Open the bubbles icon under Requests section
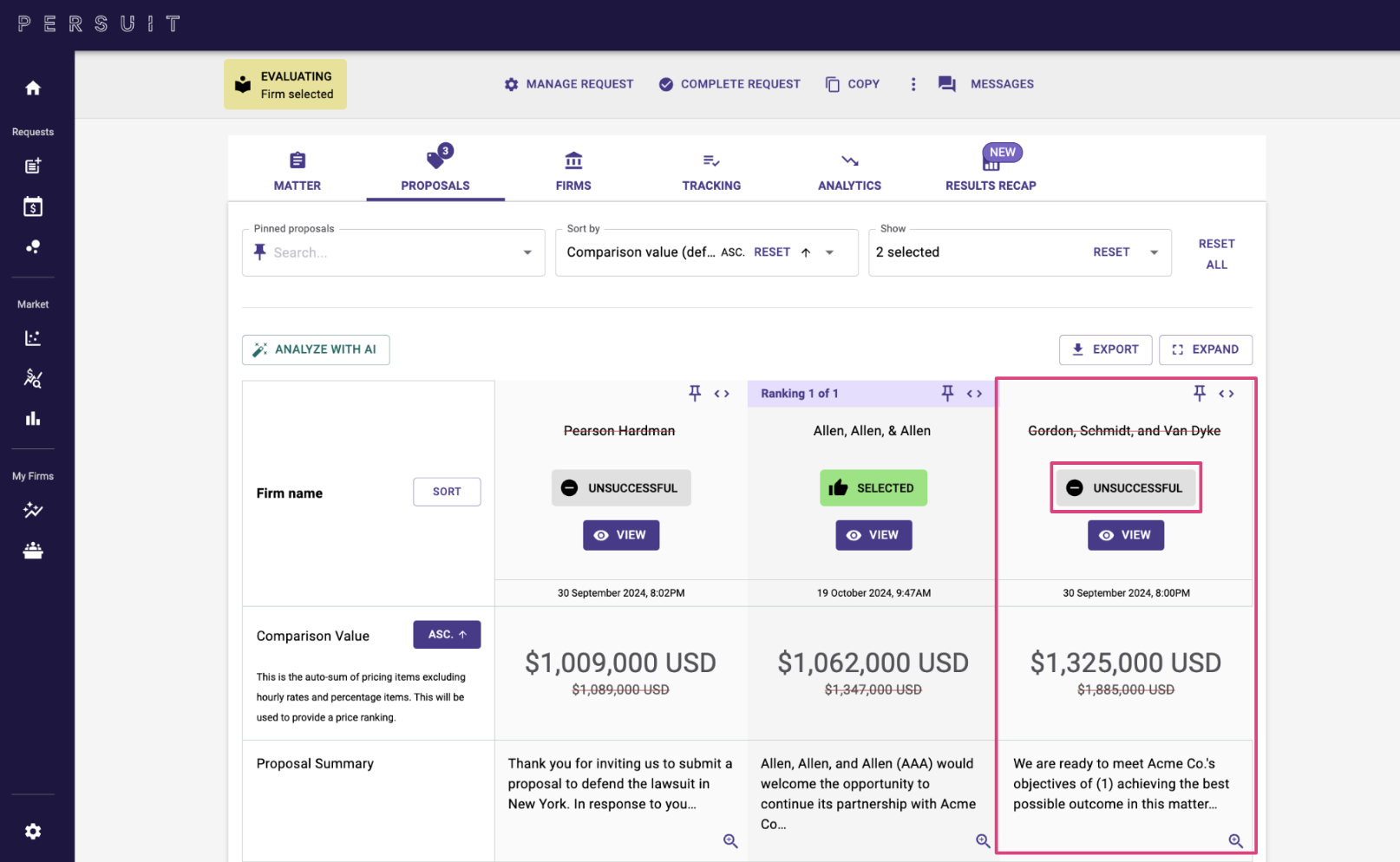 point(33,247)
